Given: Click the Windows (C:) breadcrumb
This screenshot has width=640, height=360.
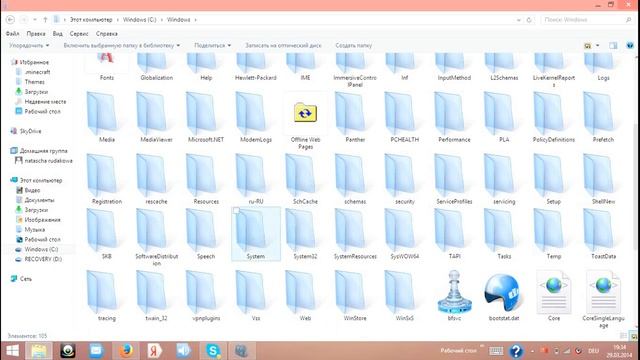Looking at the screenshot, I should click(x=139, y=20).
